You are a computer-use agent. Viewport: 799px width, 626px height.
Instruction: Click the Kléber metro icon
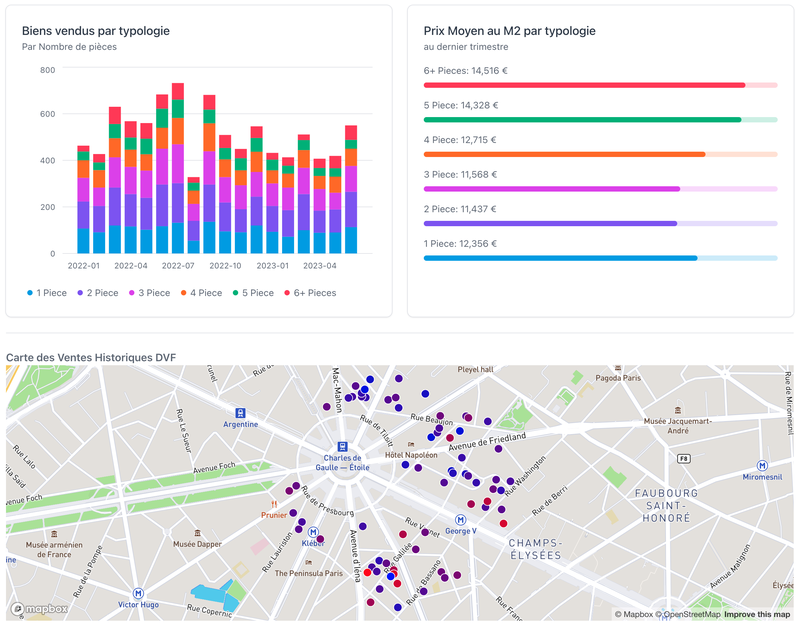[313, 532]
